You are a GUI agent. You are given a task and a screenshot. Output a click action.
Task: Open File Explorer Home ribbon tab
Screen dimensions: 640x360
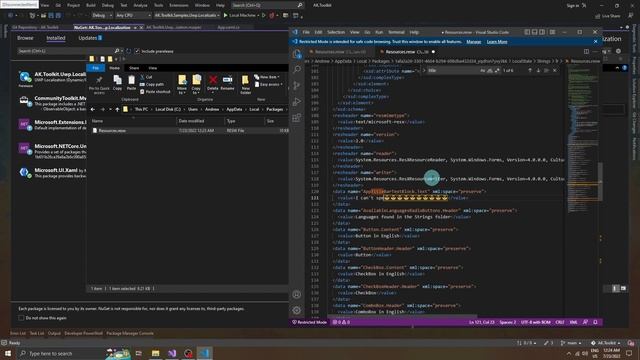(x=114, y=68)
